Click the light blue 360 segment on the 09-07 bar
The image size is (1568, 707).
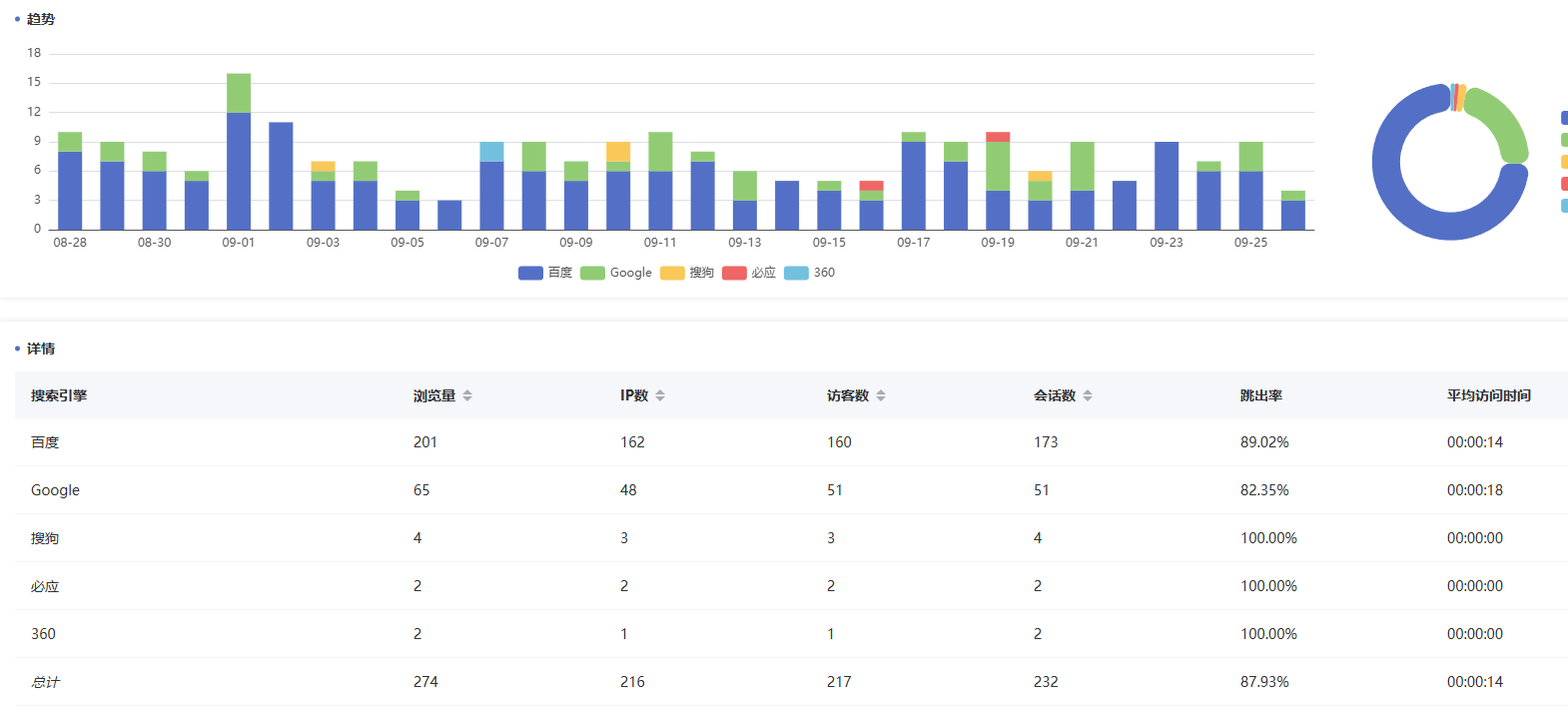[491, 151]
